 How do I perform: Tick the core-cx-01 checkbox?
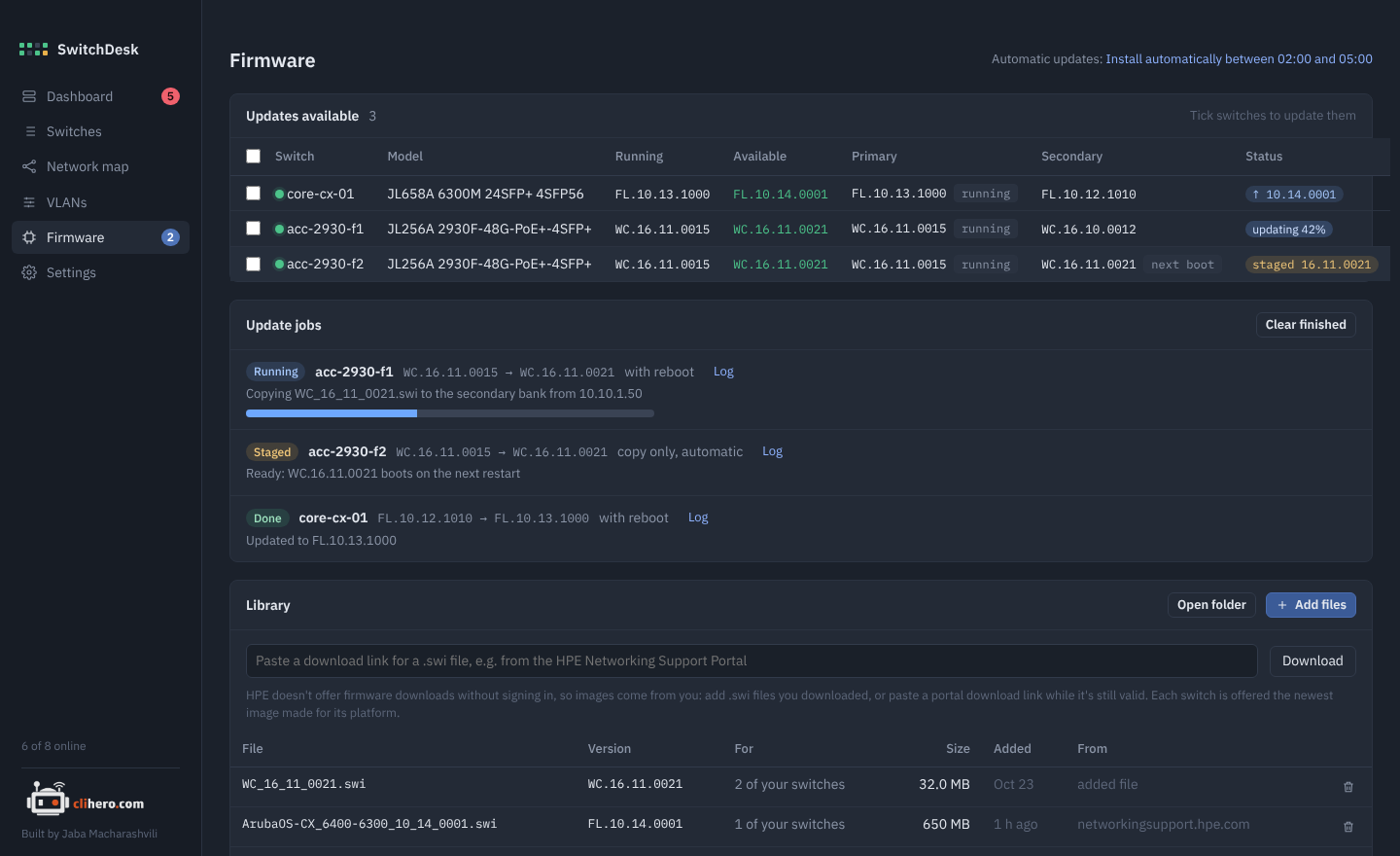(x=254, y=194)
